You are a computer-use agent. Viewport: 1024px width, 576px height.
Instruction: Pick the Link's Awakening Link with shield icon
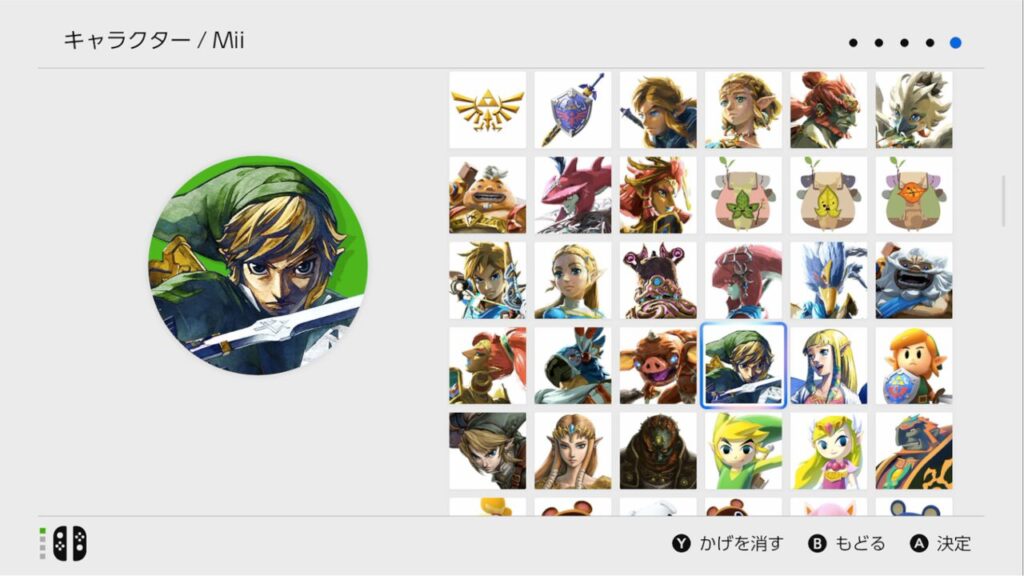tap(914, 365)
